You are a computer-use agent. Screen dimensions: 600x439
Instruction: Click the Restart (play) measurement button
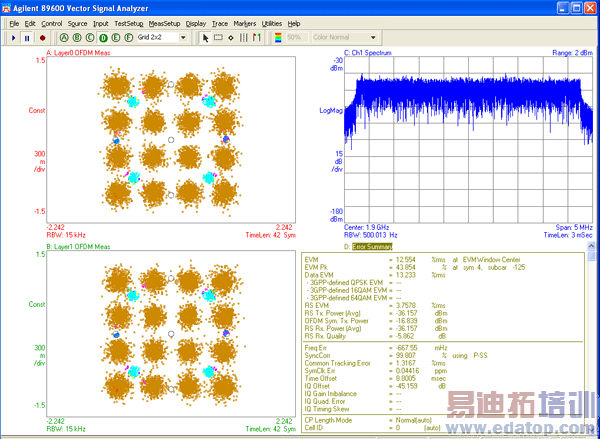pos(12,37)
